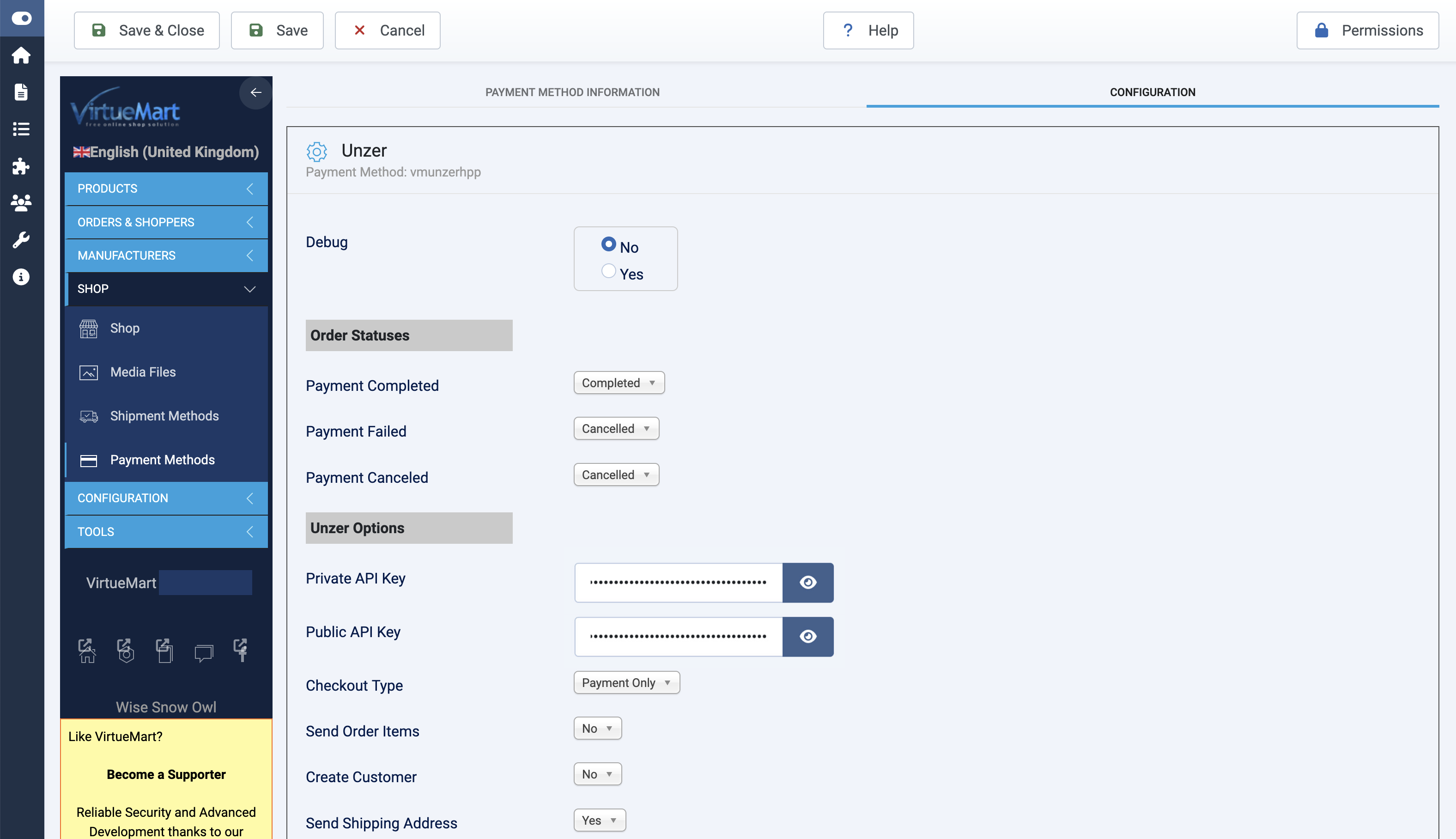Expand the TOOLS menu section

click(166, 531)
